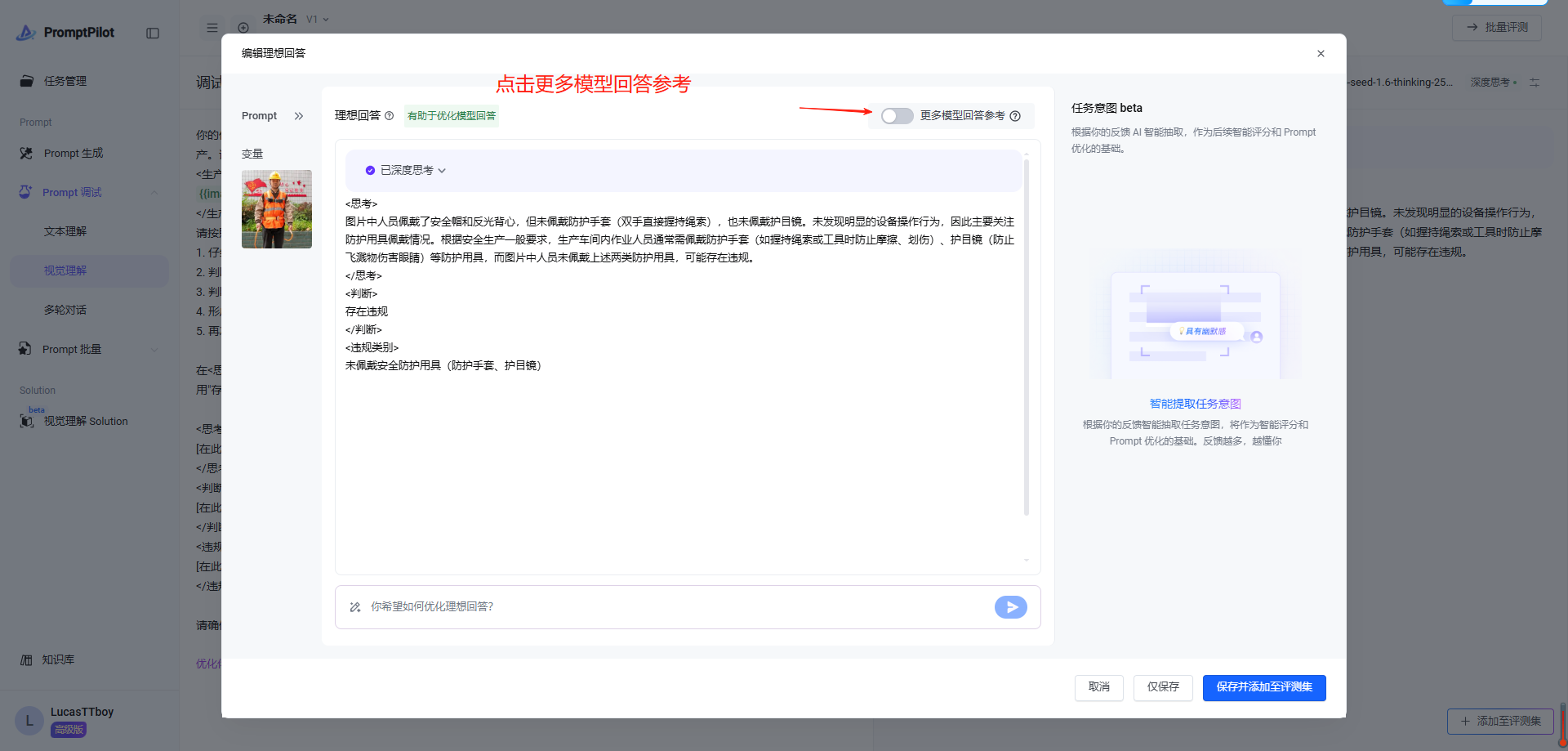Click the LucasTTboy user avatar
The height and width of the screenshot is (751, 1568).
[x=29, y=721]
